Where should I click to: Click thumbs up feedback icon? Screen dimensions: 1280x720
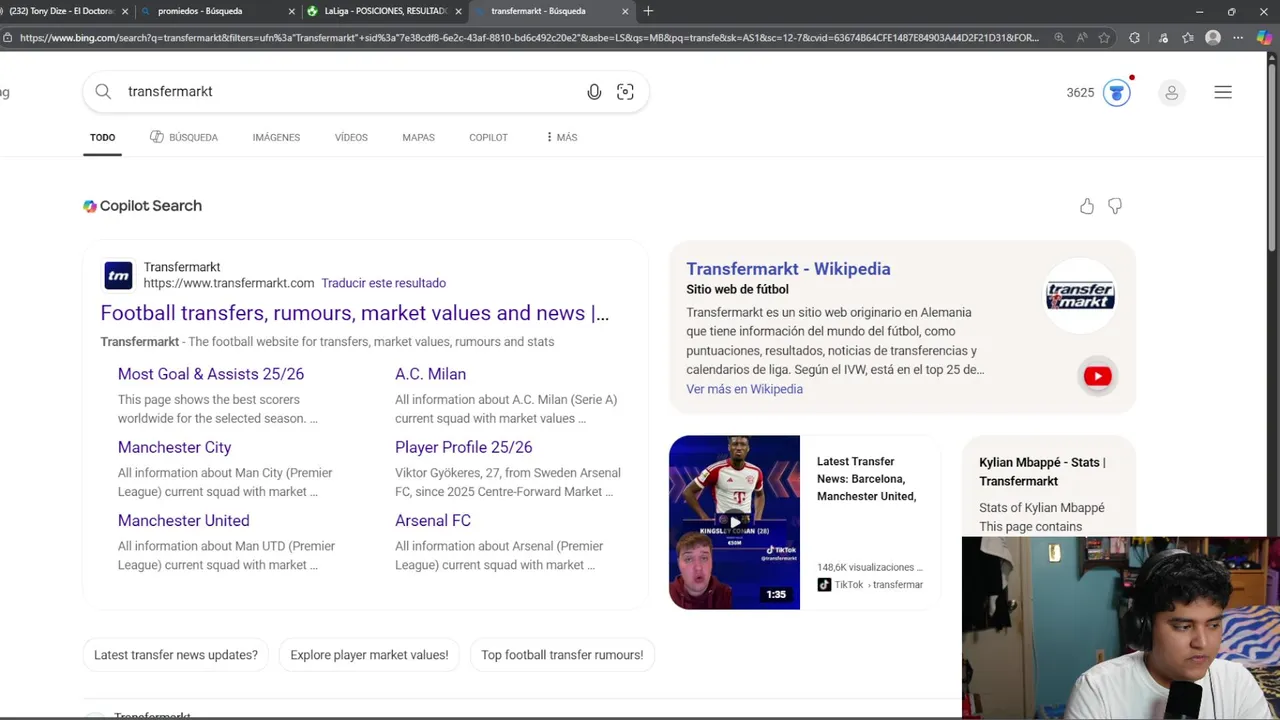point(1087,206)
